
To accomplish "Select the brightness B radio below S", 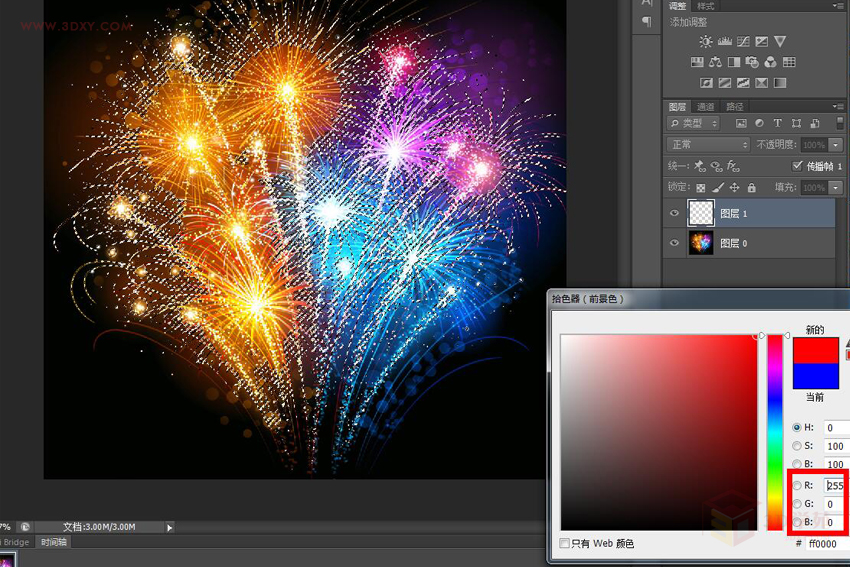I will [797, 464].
